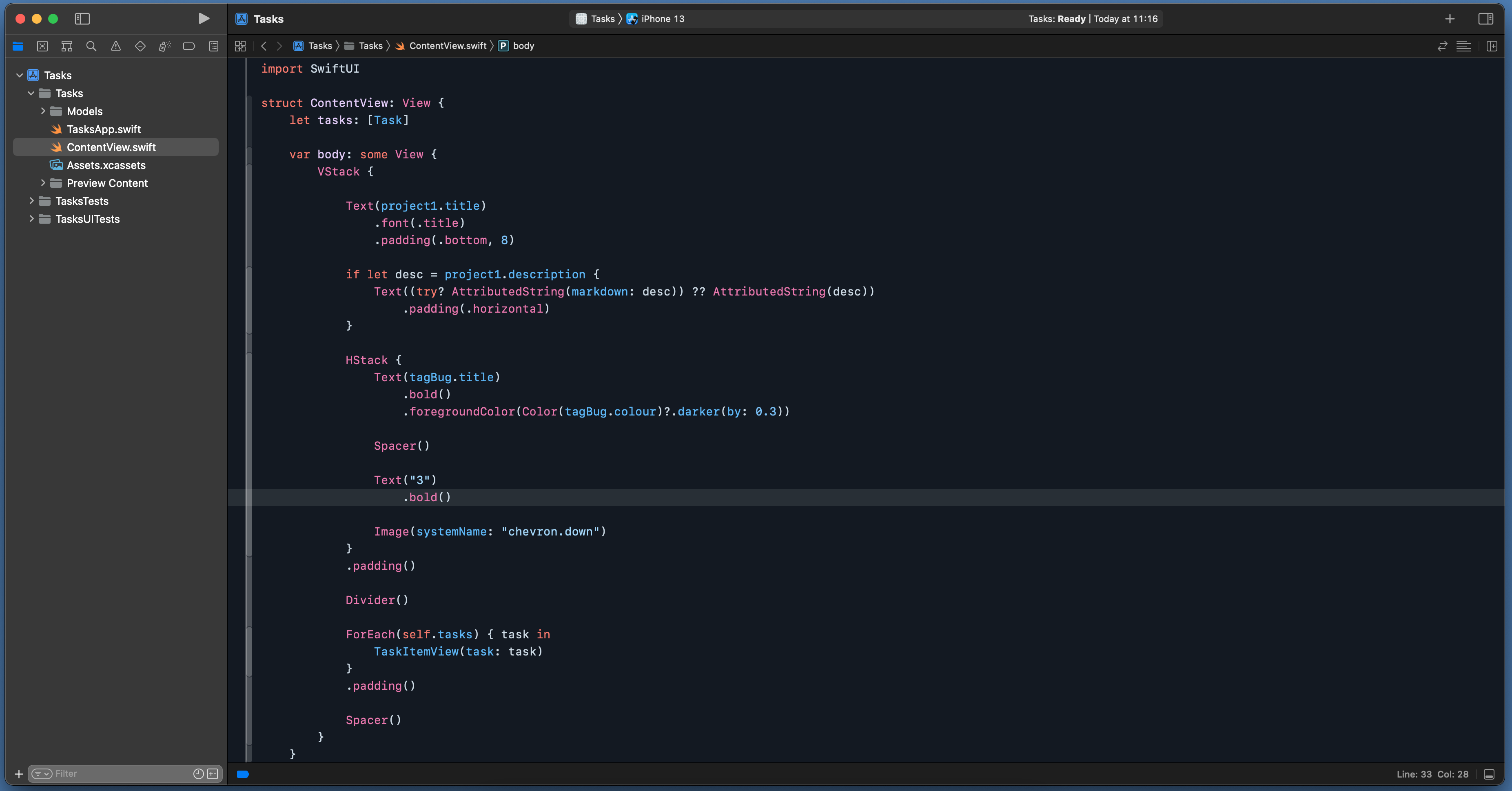1512x791 pixels.
Task: Click the add editor on right icon
Action: (1492, 46)
